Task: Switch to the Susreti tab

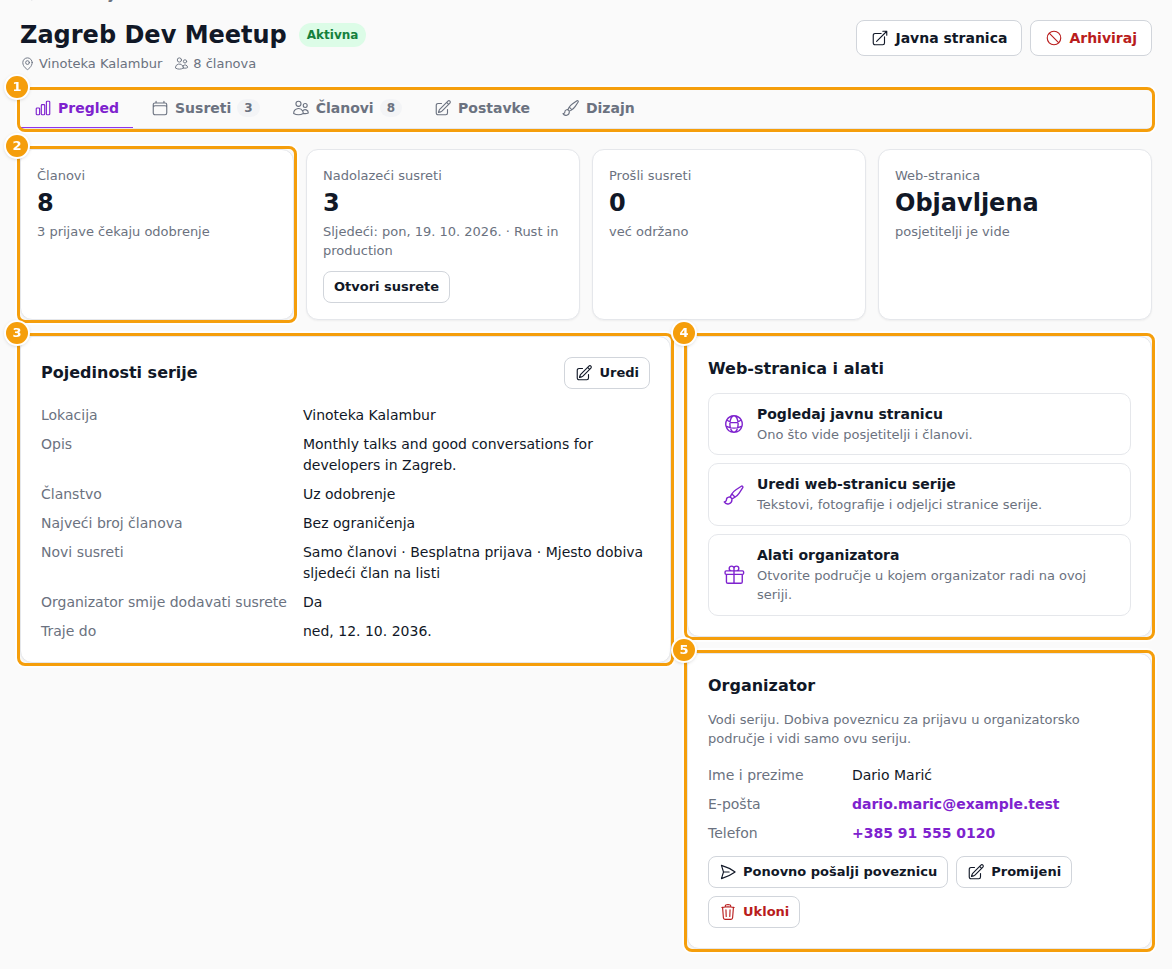Action: pyautogui.click(x=205, y=108)
